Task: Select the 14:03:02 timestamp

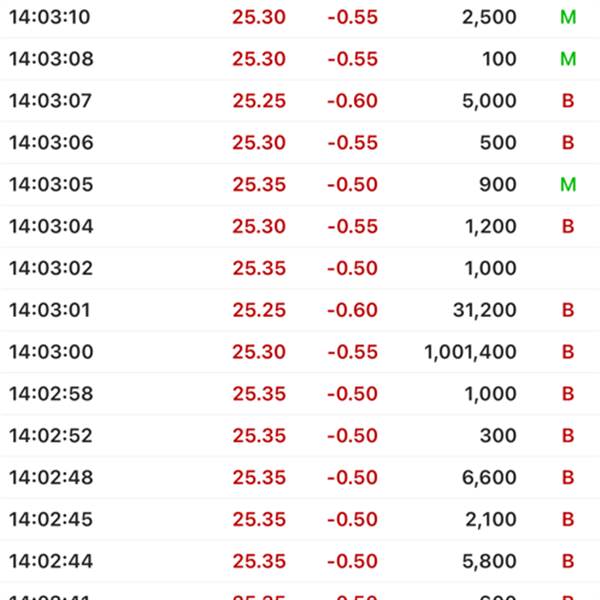Action: point(51,268)
